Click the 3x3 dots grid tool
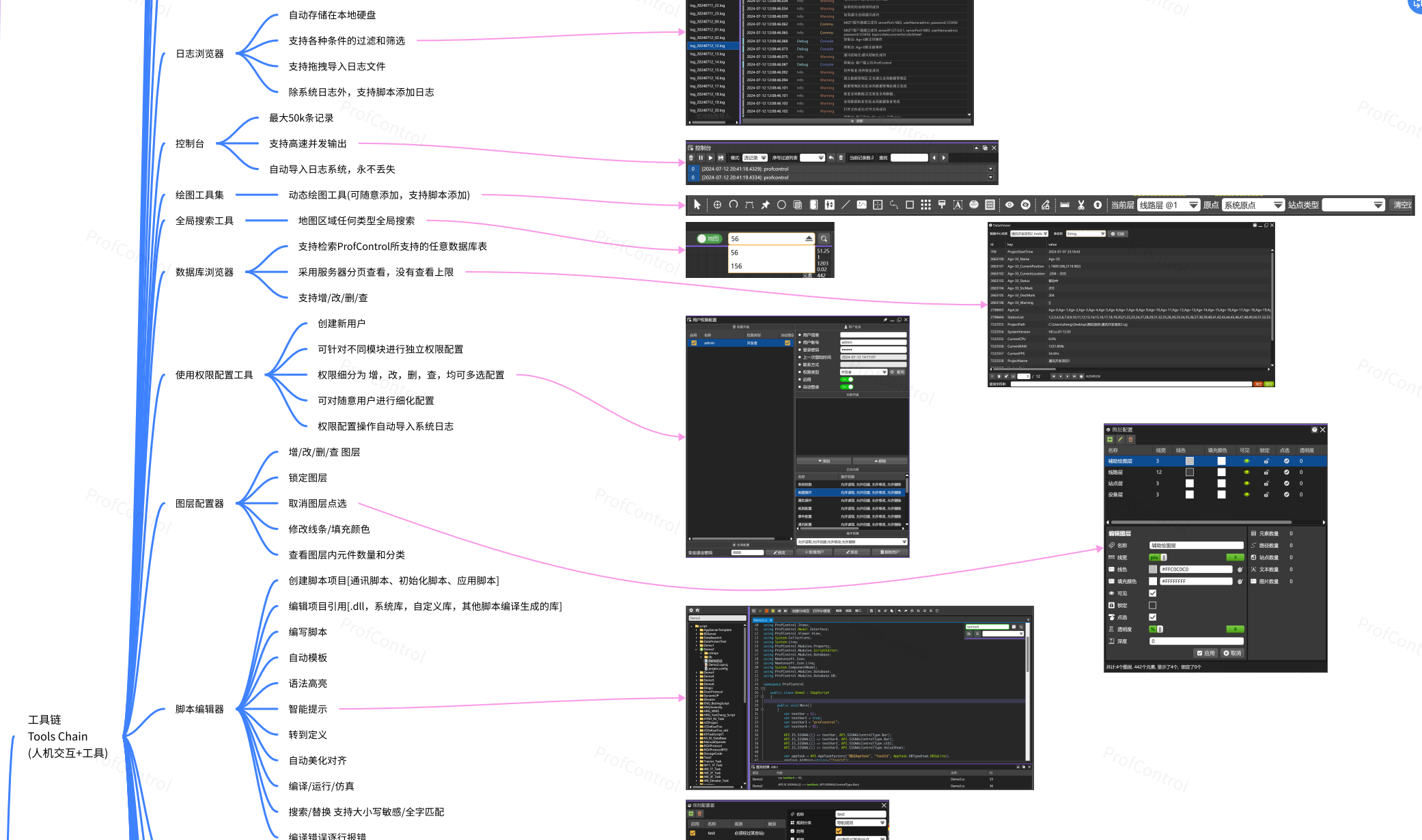Screen dimensions: 1422x840 [925, 205]
